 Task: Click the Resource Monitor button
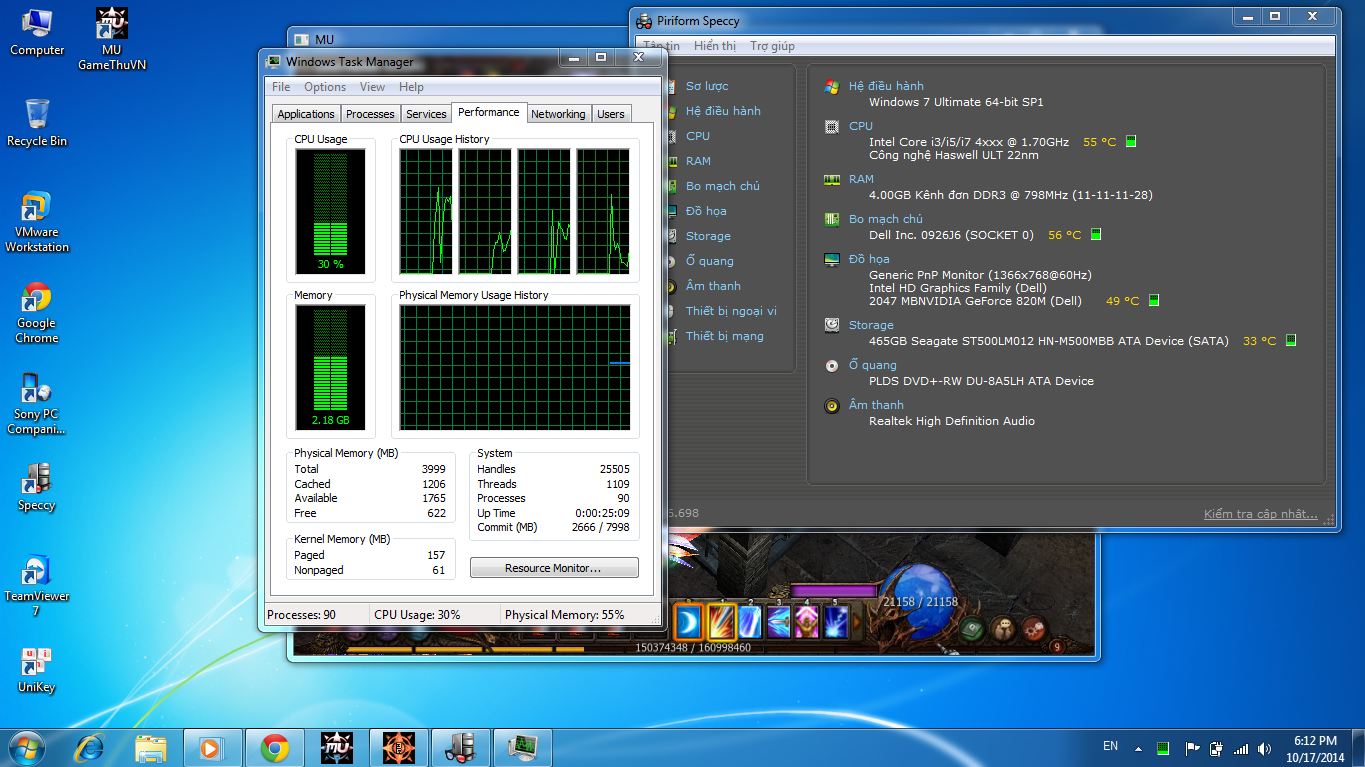[554, 568]
